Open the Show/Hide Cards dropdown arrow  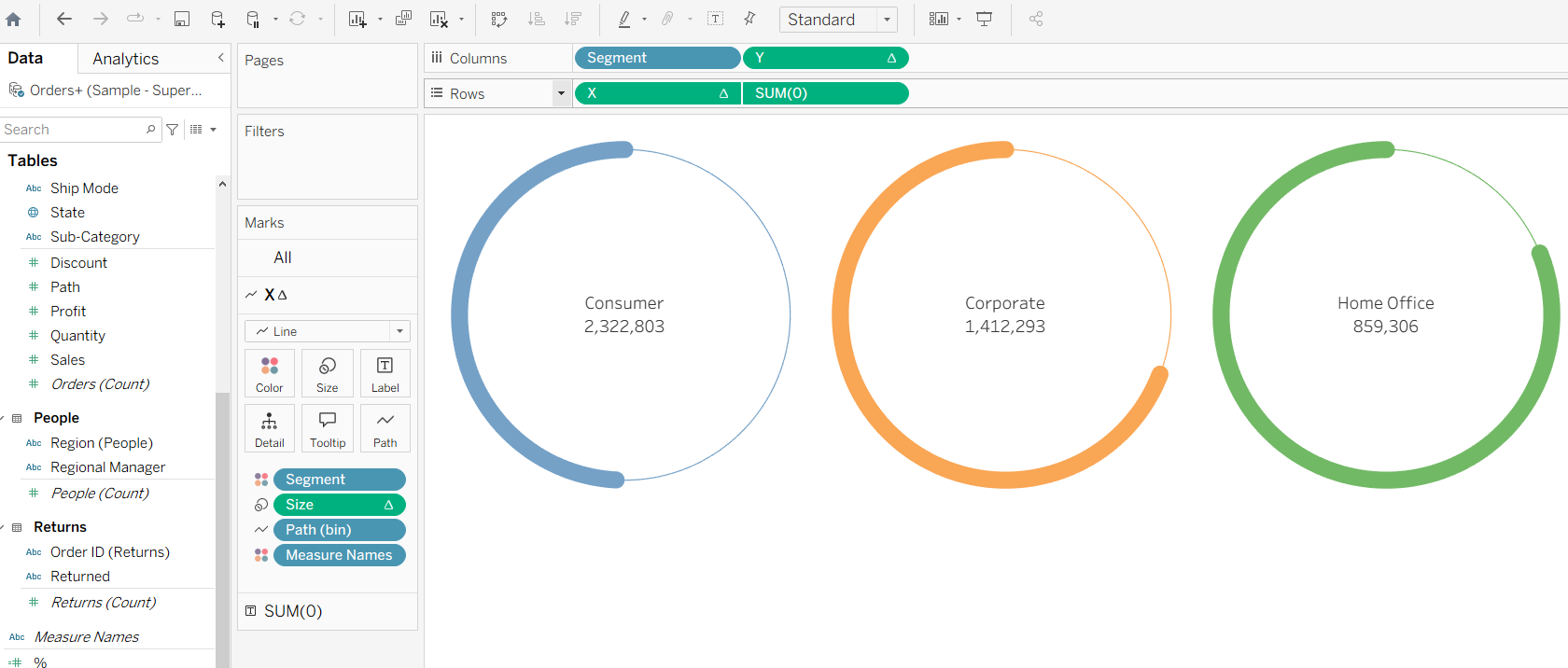tap(959, 19)
